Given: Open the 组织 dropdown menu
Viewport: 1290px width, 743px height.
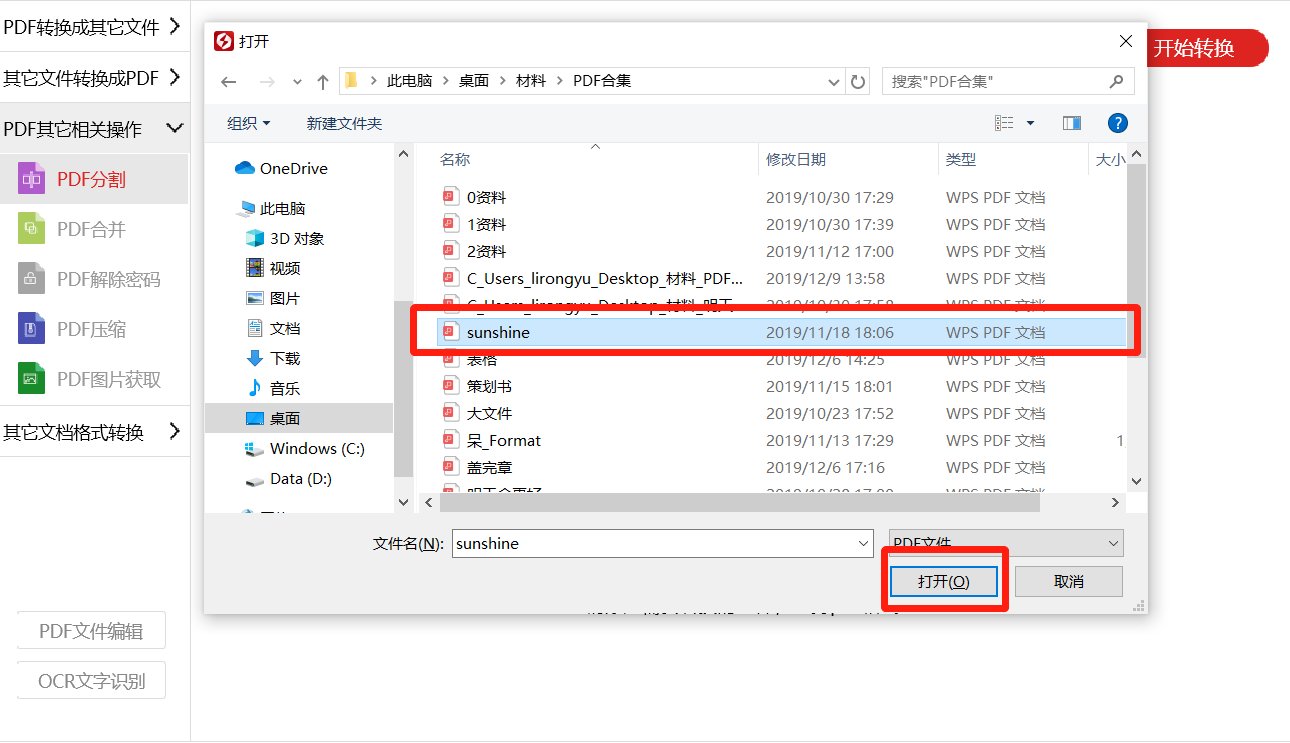Looking at the screenshot, I should click(x=247, y=122).
